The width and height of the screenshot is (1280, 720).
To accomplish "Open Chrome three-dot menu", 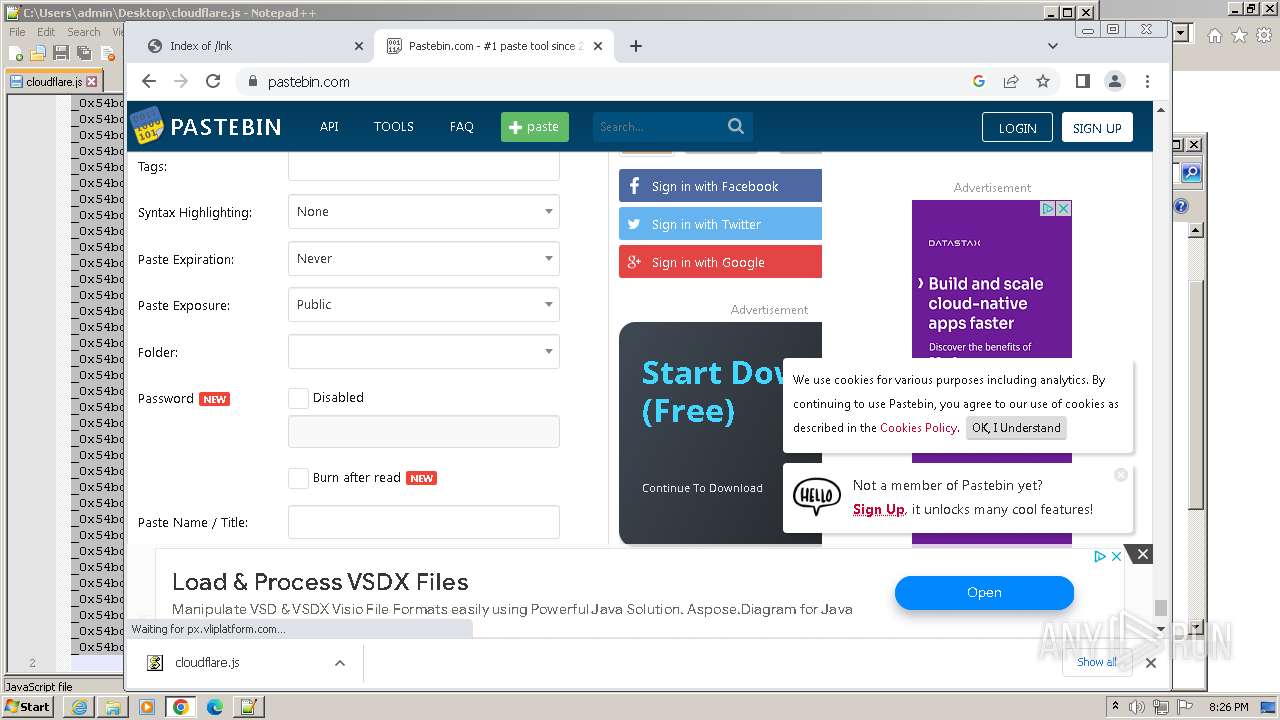I will pos(1148,82).
